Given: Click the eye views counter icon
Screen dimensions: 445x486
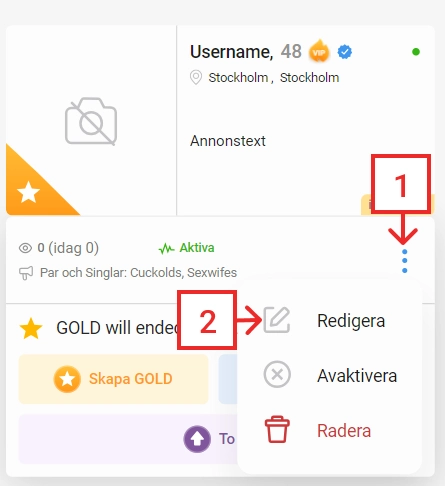Looking at the screenshot, I should (25, 248).
